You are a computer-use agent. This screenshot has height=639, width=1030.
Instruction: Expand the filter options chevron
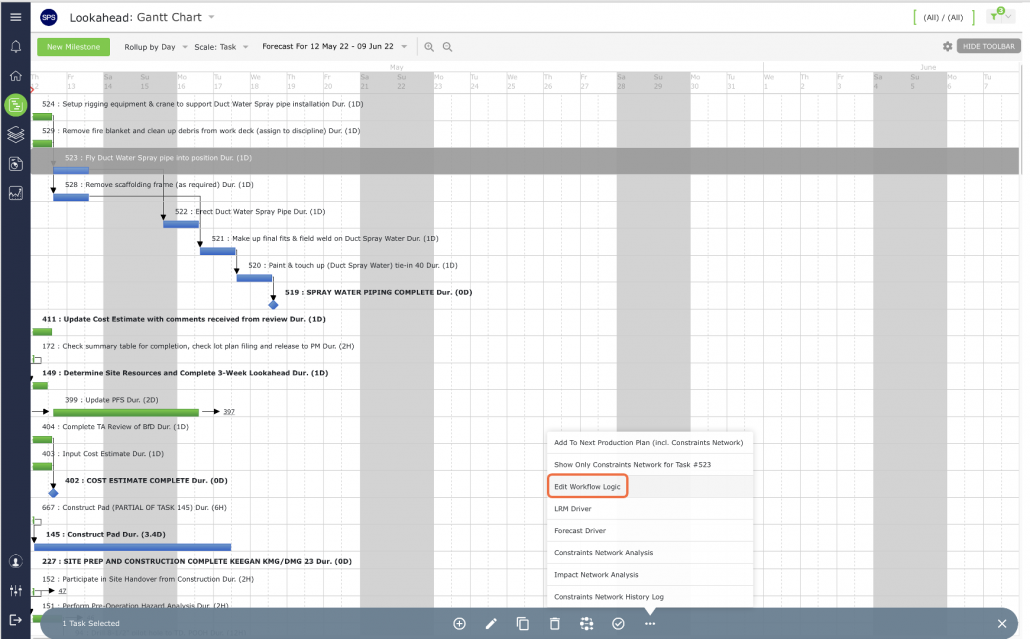(1008, 16)
